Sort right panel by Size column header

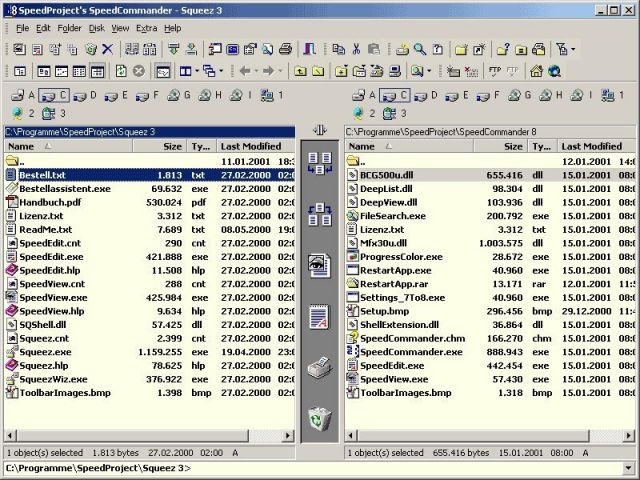pyautogui.click(x=500, y=146)
